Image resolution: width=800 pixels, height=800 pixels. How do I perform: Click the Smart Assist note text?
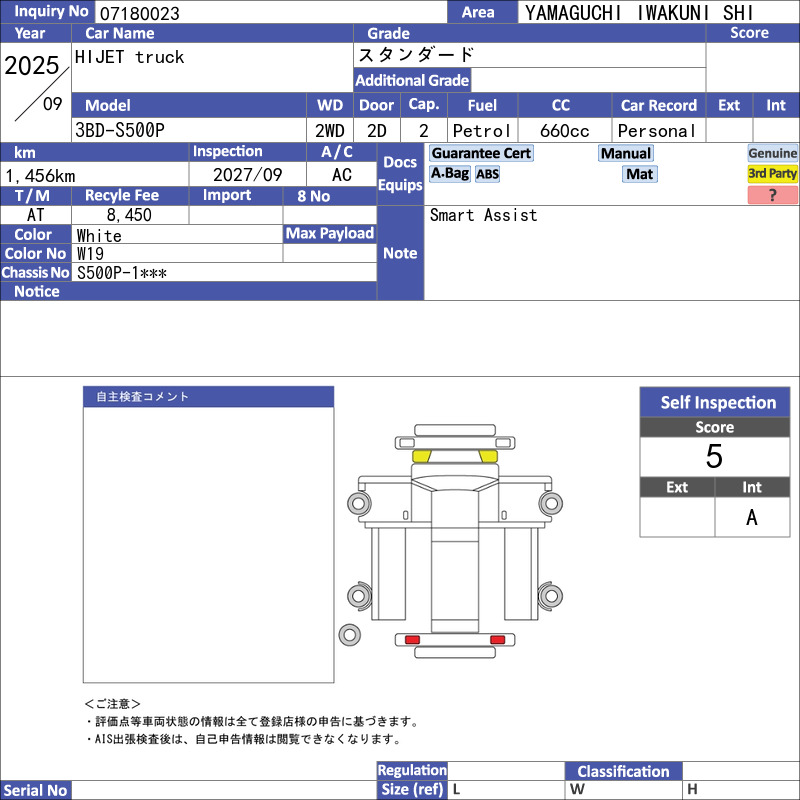(x=483, y=215)
